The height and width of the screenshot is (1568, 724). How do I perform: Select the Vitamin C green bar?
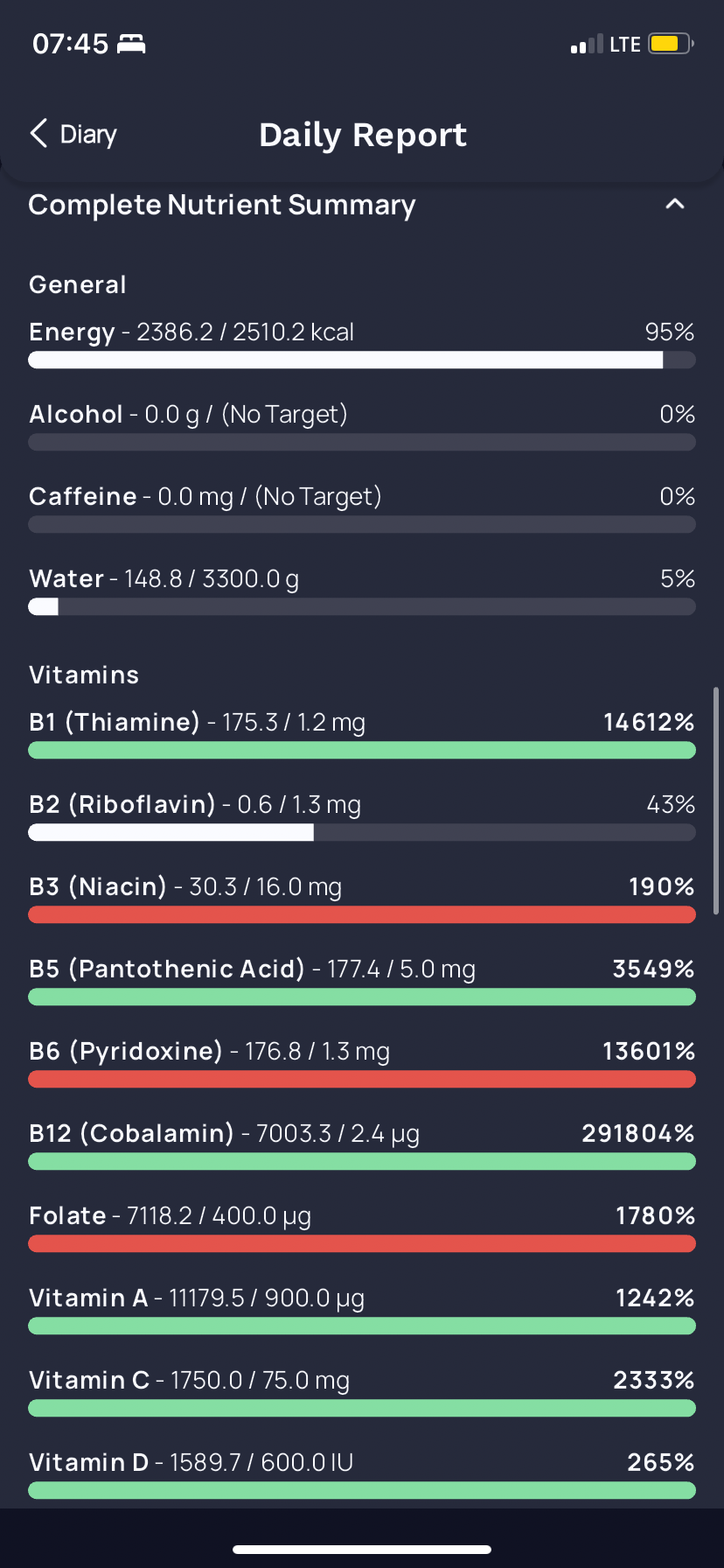[362, 1409]
